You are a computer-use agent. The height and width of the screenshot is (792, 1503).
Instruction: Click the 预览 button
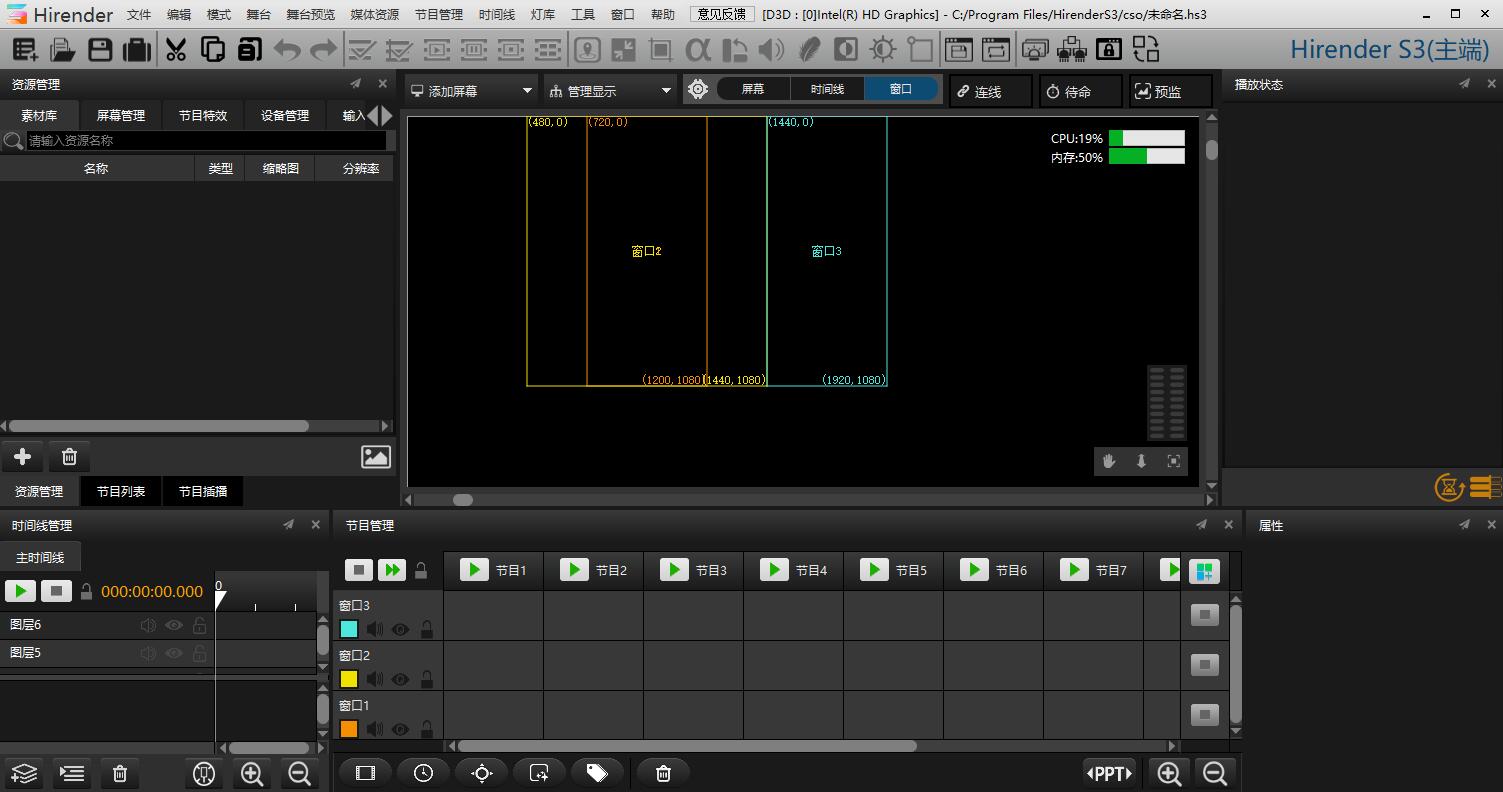coord(1170,91)
